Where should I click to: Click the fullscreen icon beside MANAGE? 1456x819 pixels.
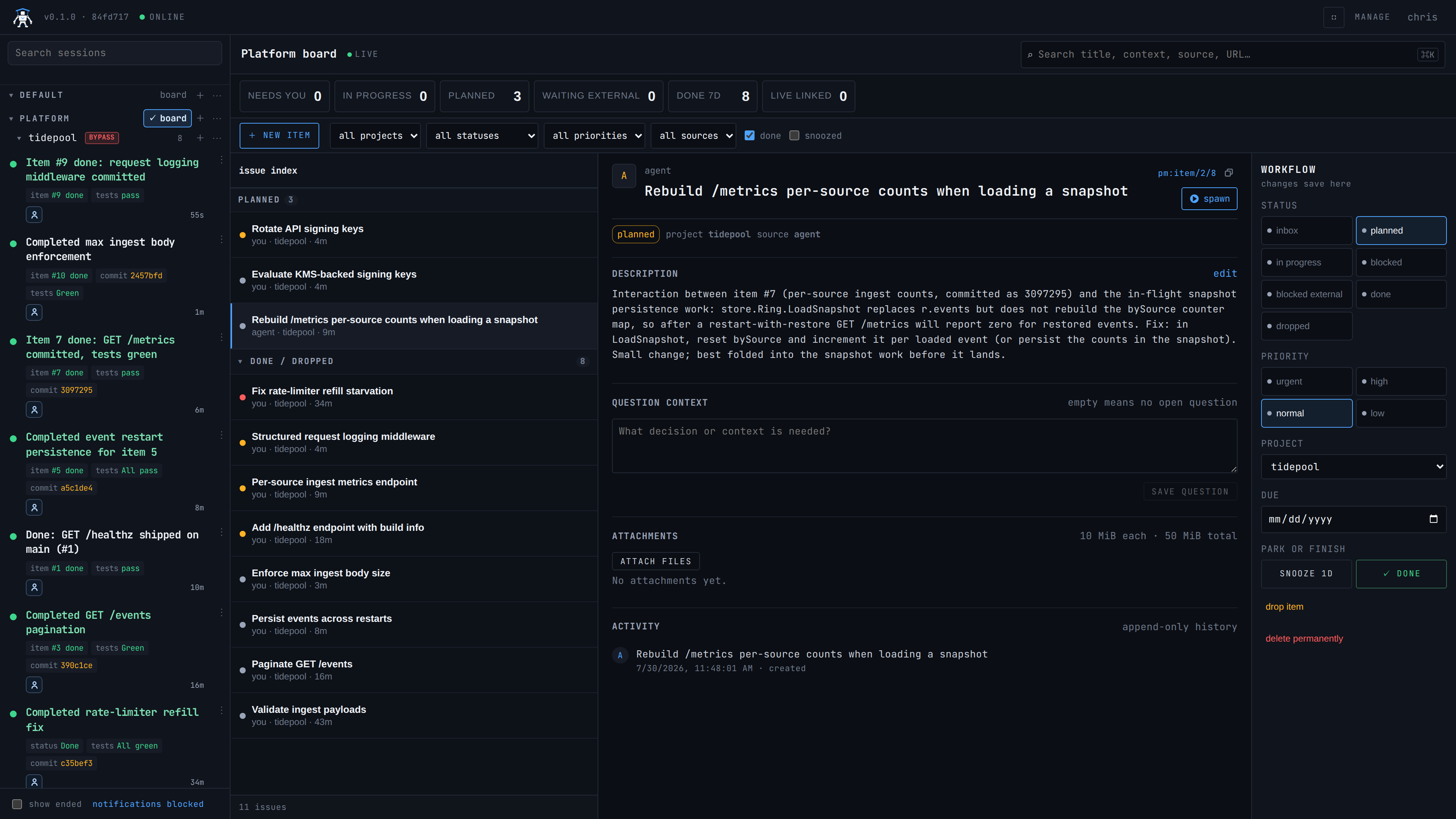pyautogui.click(x=1334, y=17)
